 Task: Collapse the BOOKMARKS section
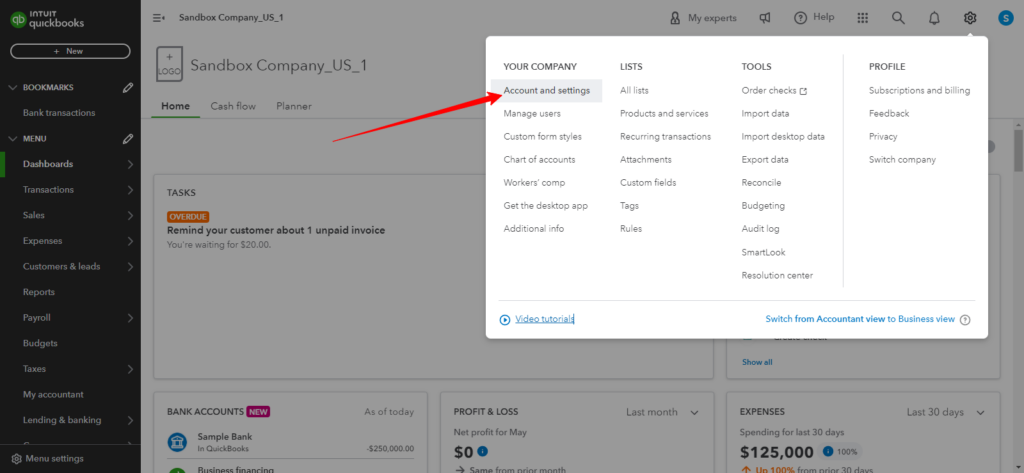[12, 88]
